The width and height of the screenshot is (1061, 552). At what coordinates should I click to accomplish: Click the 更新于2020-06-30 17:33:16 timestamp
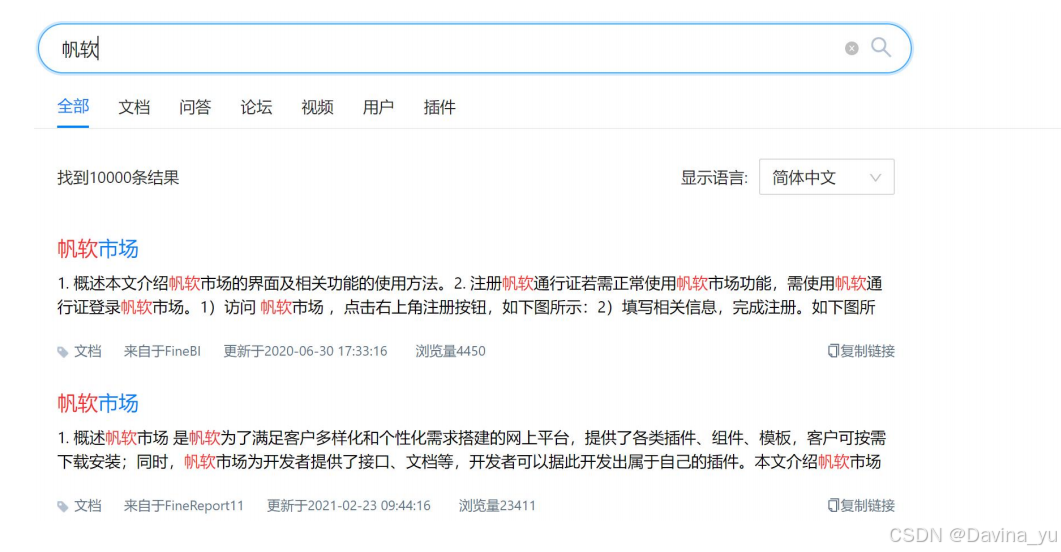click(x=305, y=351)
